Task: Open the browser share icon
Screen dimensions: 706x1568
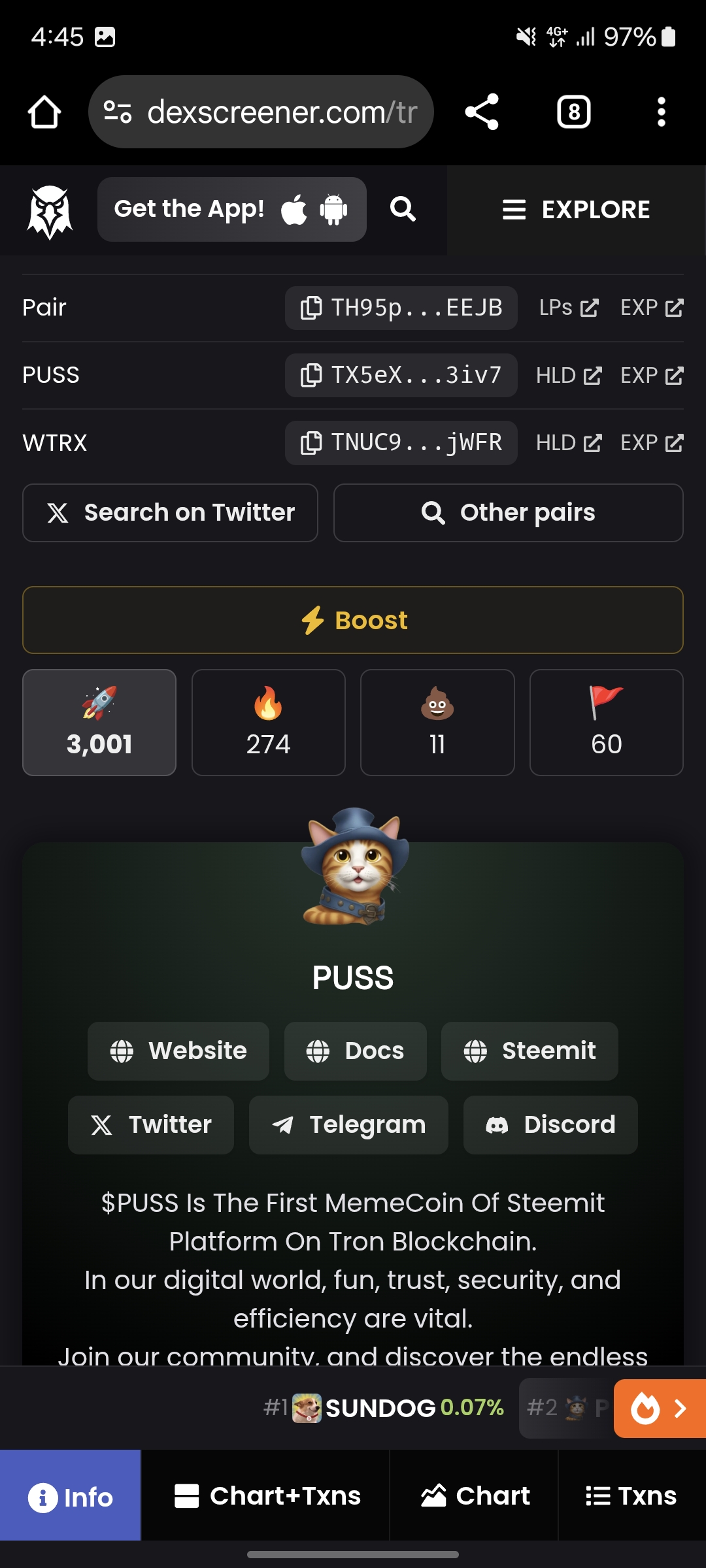Action: click(x=482, y=112)
